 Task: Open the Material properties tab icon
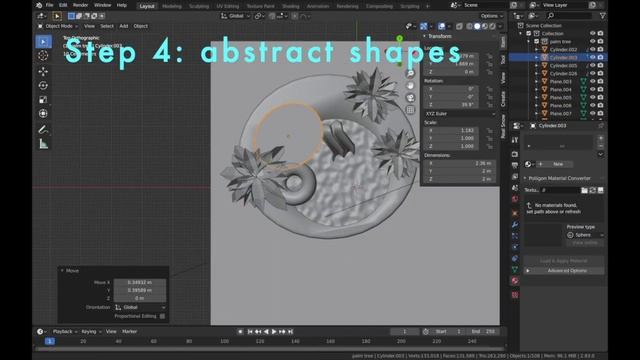coord(515,281)
